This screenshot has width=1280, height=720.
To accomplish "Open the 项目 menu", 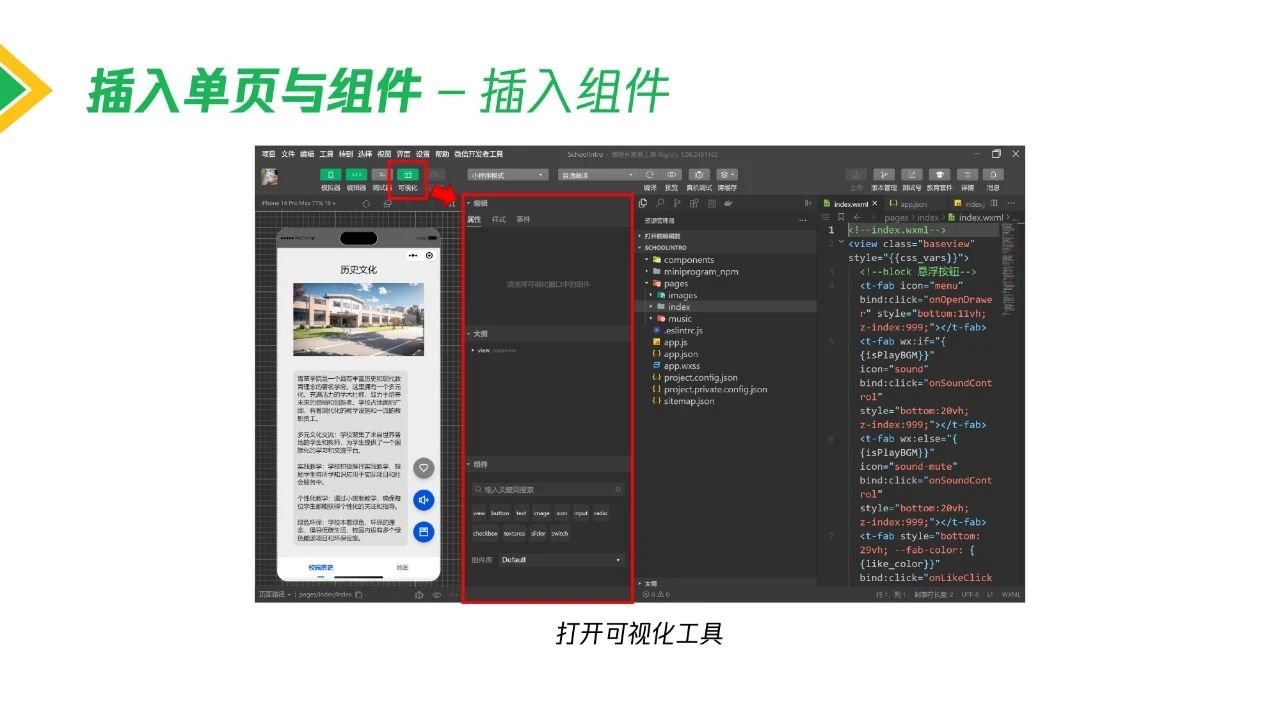I will pyautogui.click(x=268, y=154).
